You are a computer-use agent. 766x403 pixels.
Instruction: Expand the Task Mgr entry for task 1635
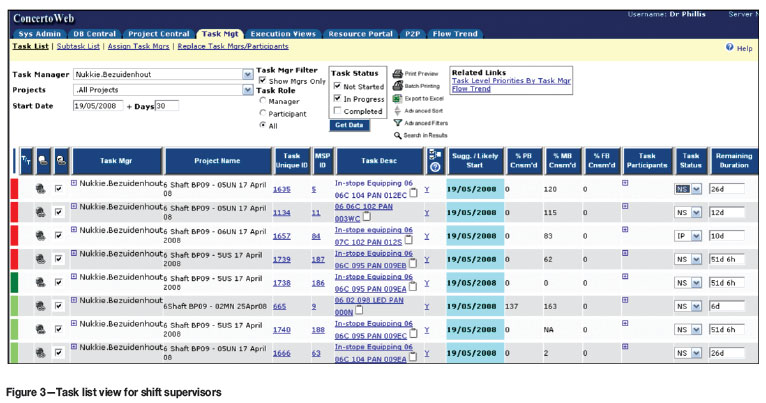pos(74,185)
